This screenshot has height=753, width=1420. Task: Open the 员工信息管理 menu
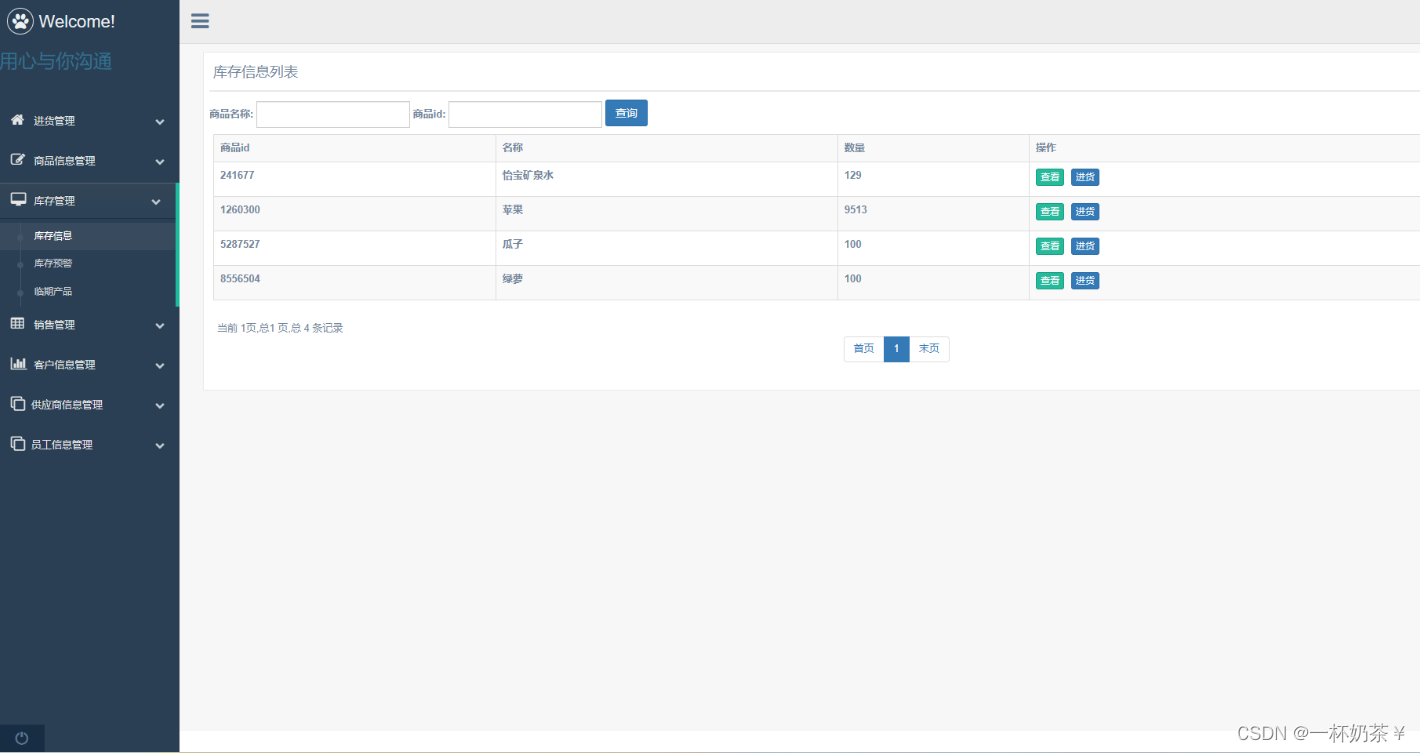click(x=89, y=445)
